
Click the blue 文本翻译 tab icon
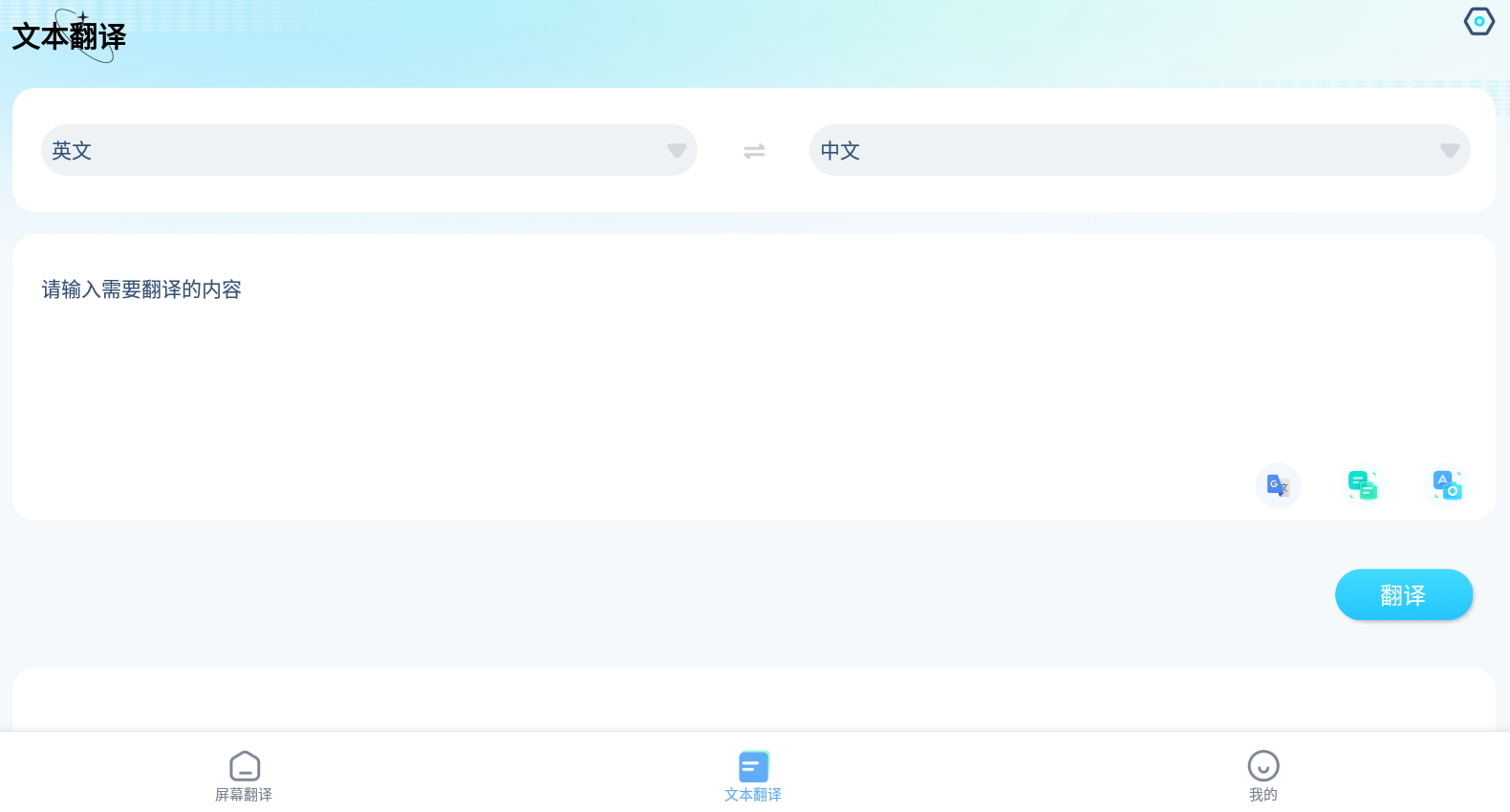(x=753, y=766)
